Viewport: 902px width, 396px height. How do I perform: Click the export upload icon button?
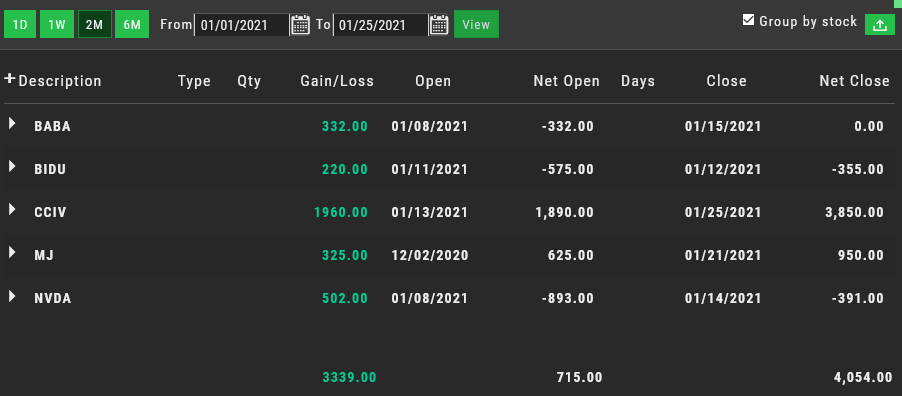pyautogui.click(x=880, y=25)
